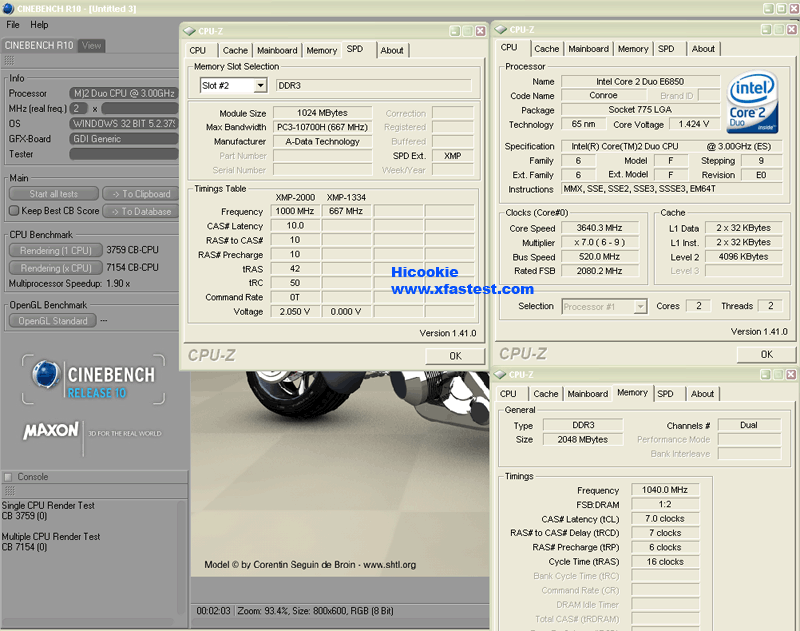Start the OpenGL Standard benchmark
The width and height of the screenshot is (800, 631).
pos(53,321)
